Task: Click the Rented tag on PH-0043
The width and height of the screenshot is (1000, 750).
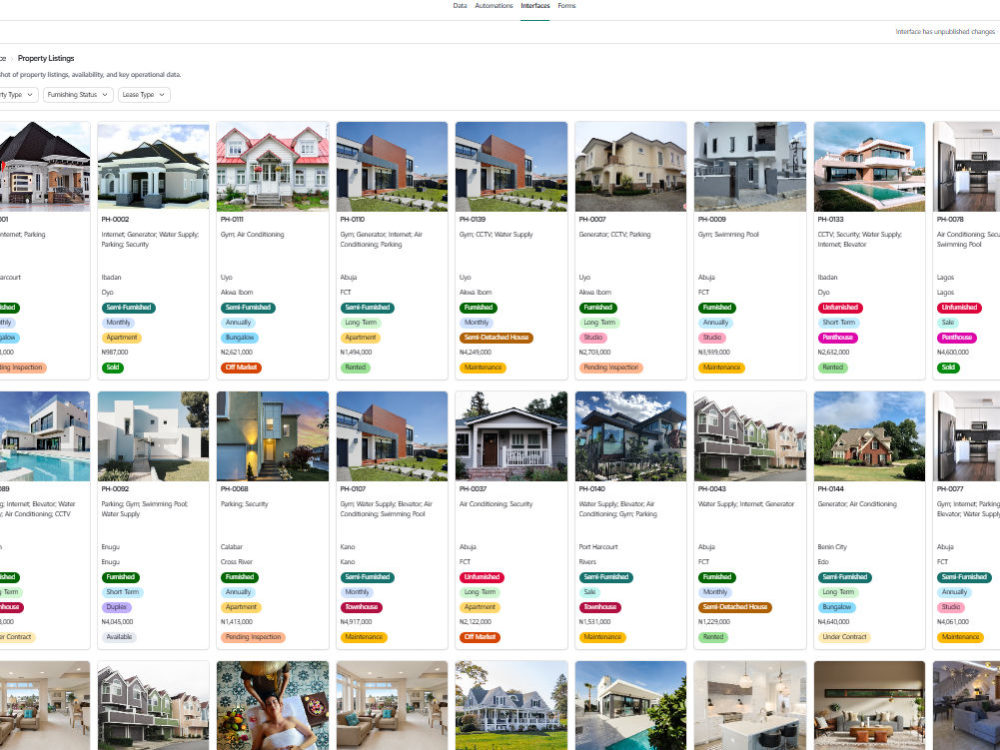Action: pos(713,637)
